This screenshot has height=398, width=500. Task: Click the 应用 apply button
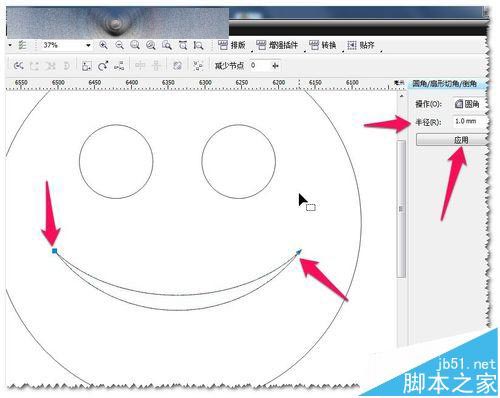click(451, 140)
